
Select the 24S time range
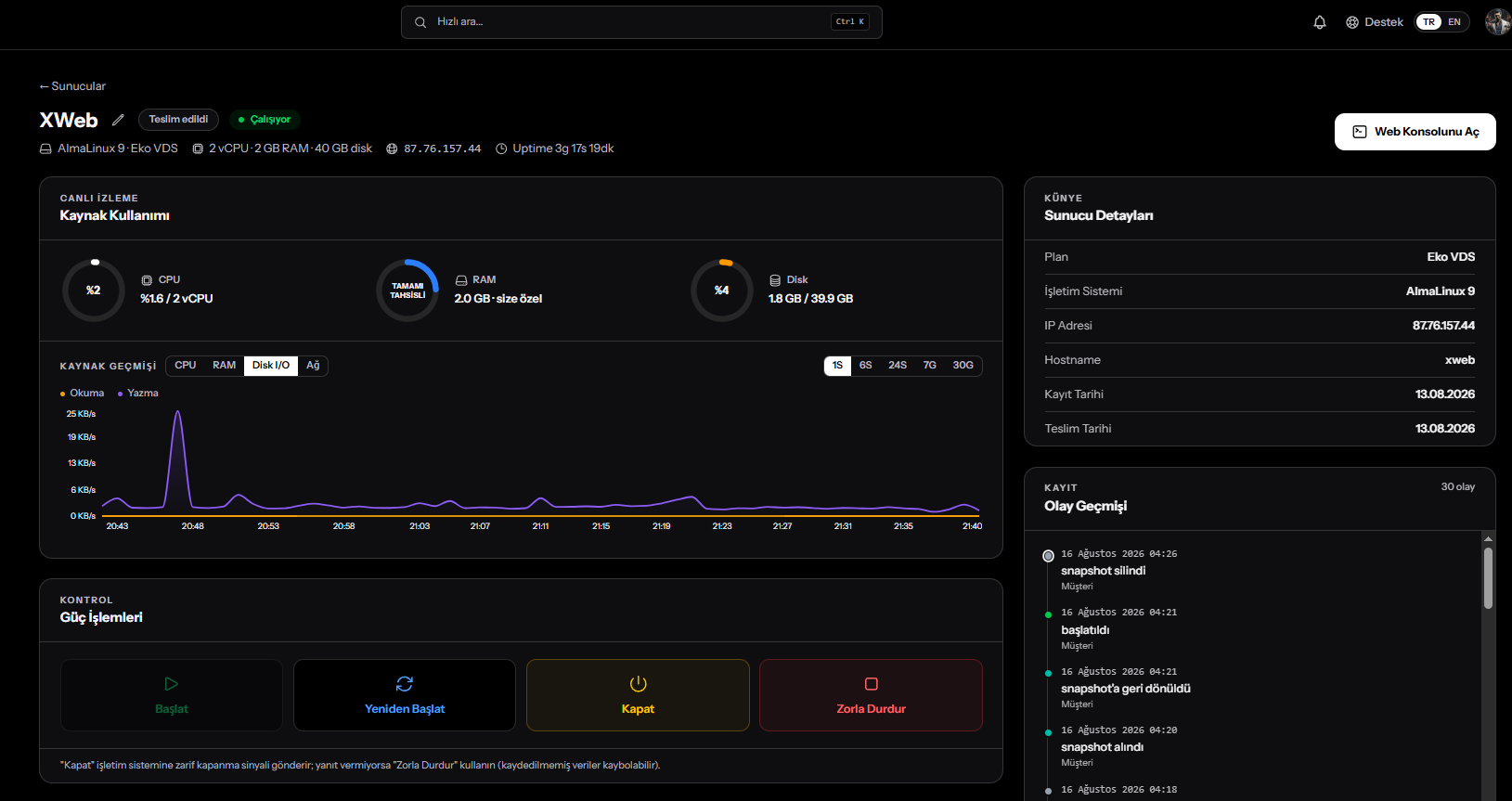tap(898, 366)
